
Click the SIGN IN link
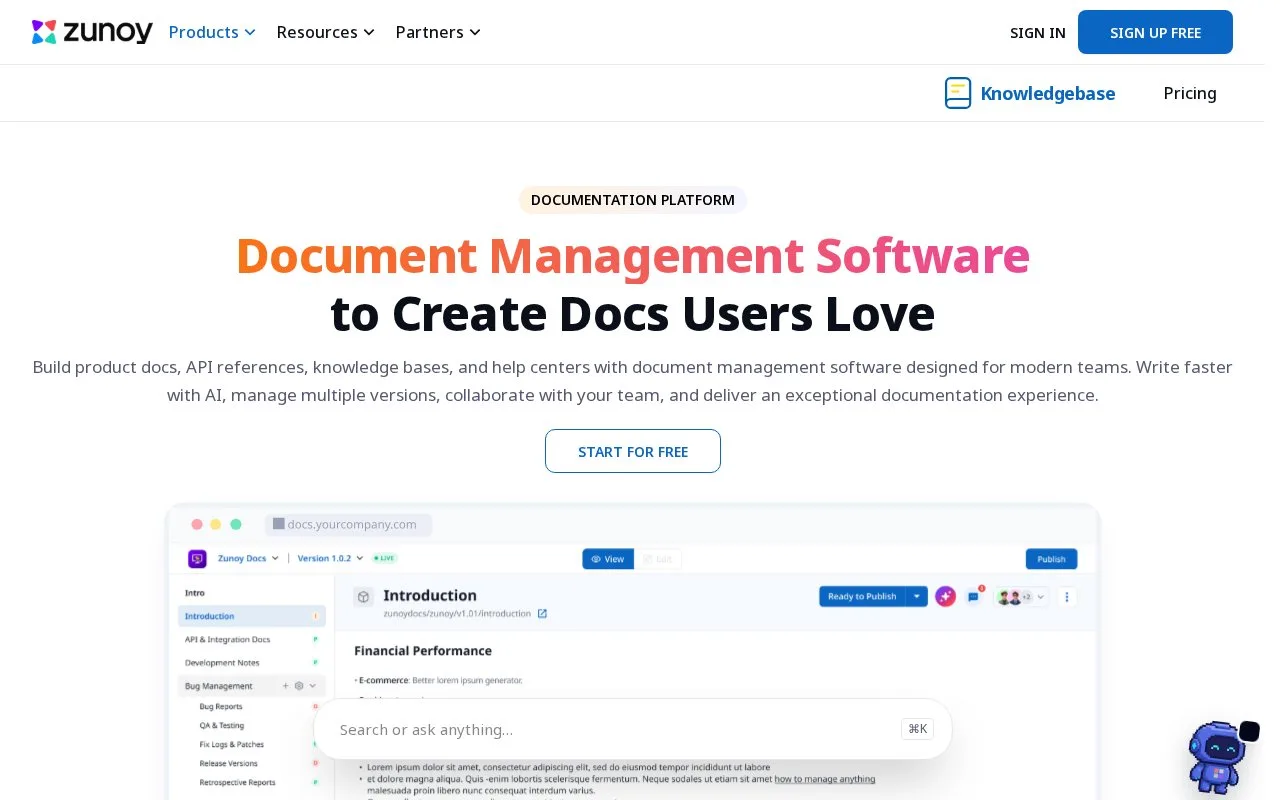(1038, 32)
